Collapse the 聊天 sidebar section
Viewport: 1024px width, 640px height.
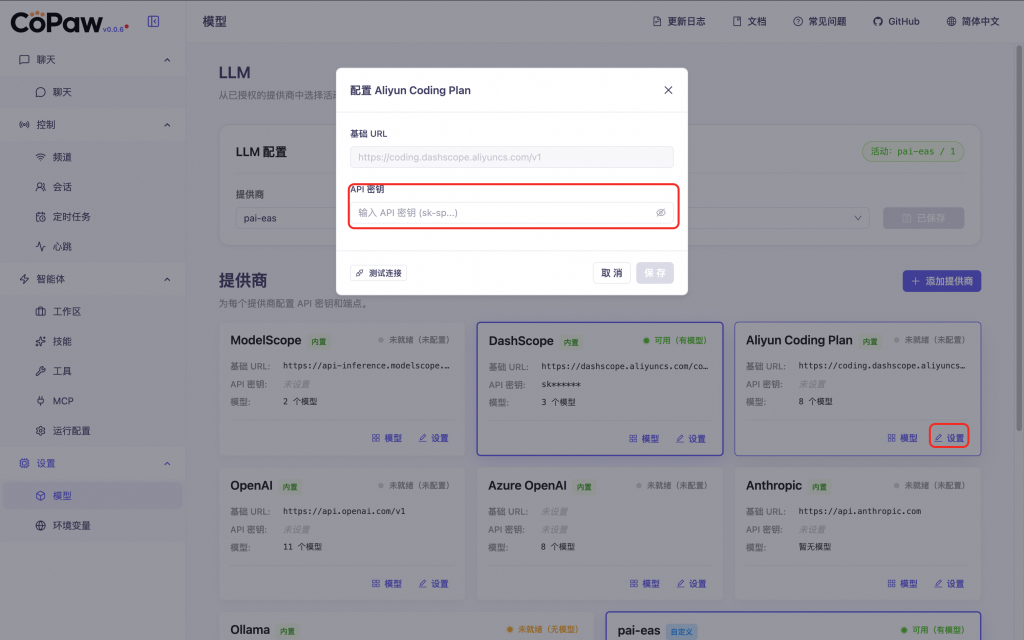(x=167, y=60)
